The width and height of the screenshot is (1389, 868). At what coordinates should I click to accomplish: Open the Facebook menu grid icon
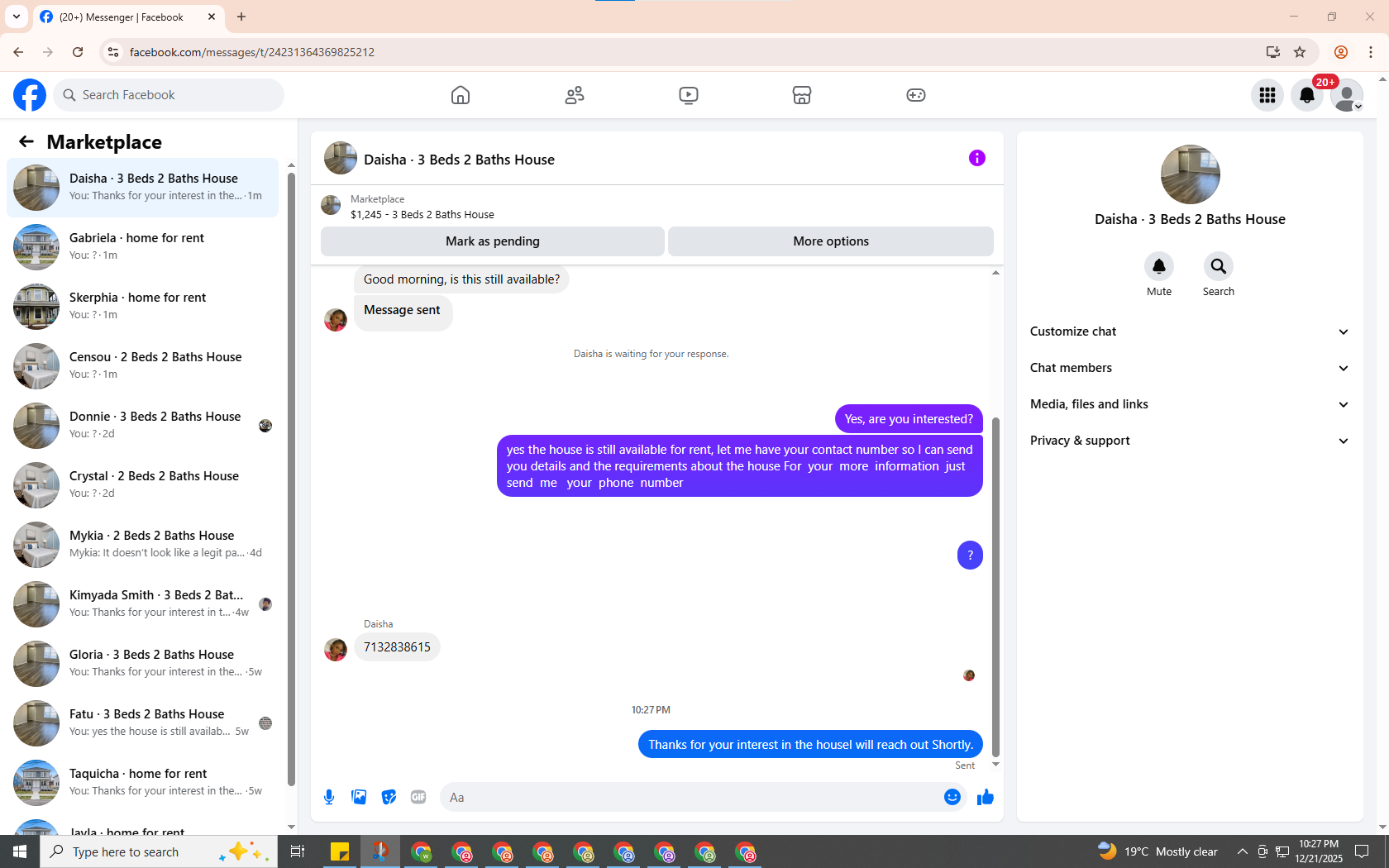pos(1267,95)
